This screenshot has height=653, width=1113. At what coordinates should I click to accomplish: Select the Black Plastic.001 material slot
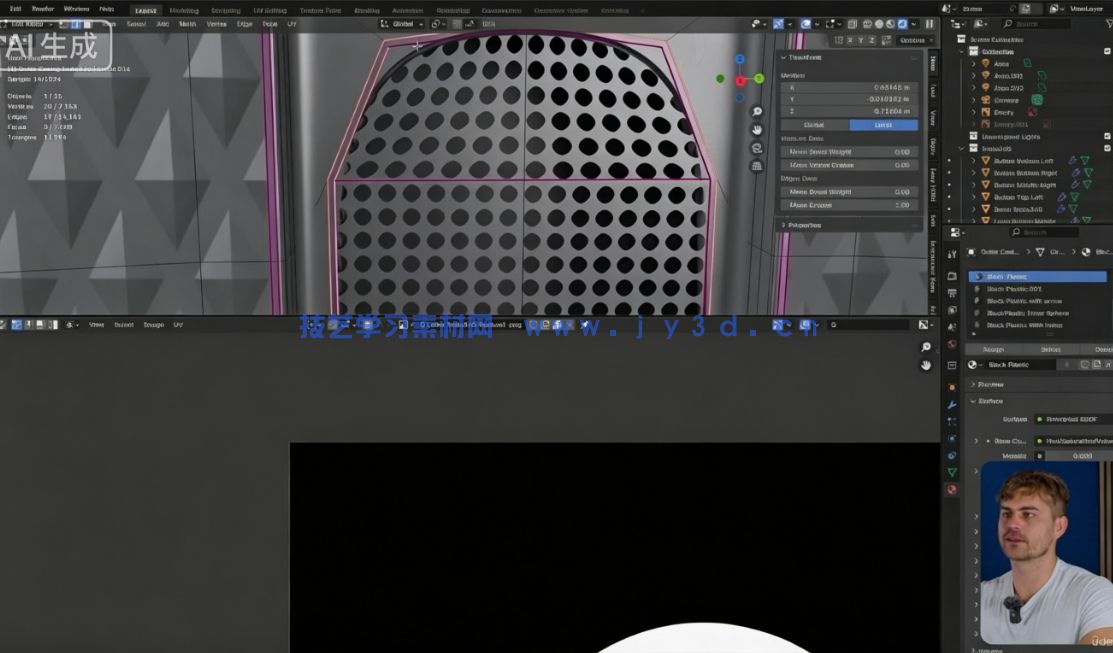1013,289
